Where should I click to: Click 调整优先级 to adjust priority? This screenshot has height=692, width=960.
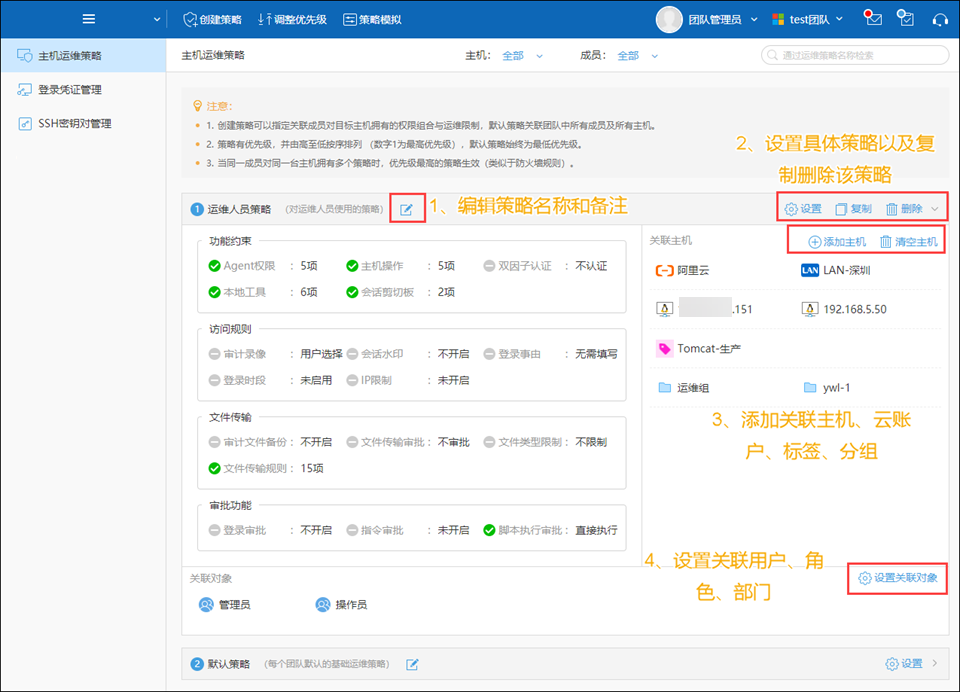tap(292, 19)
